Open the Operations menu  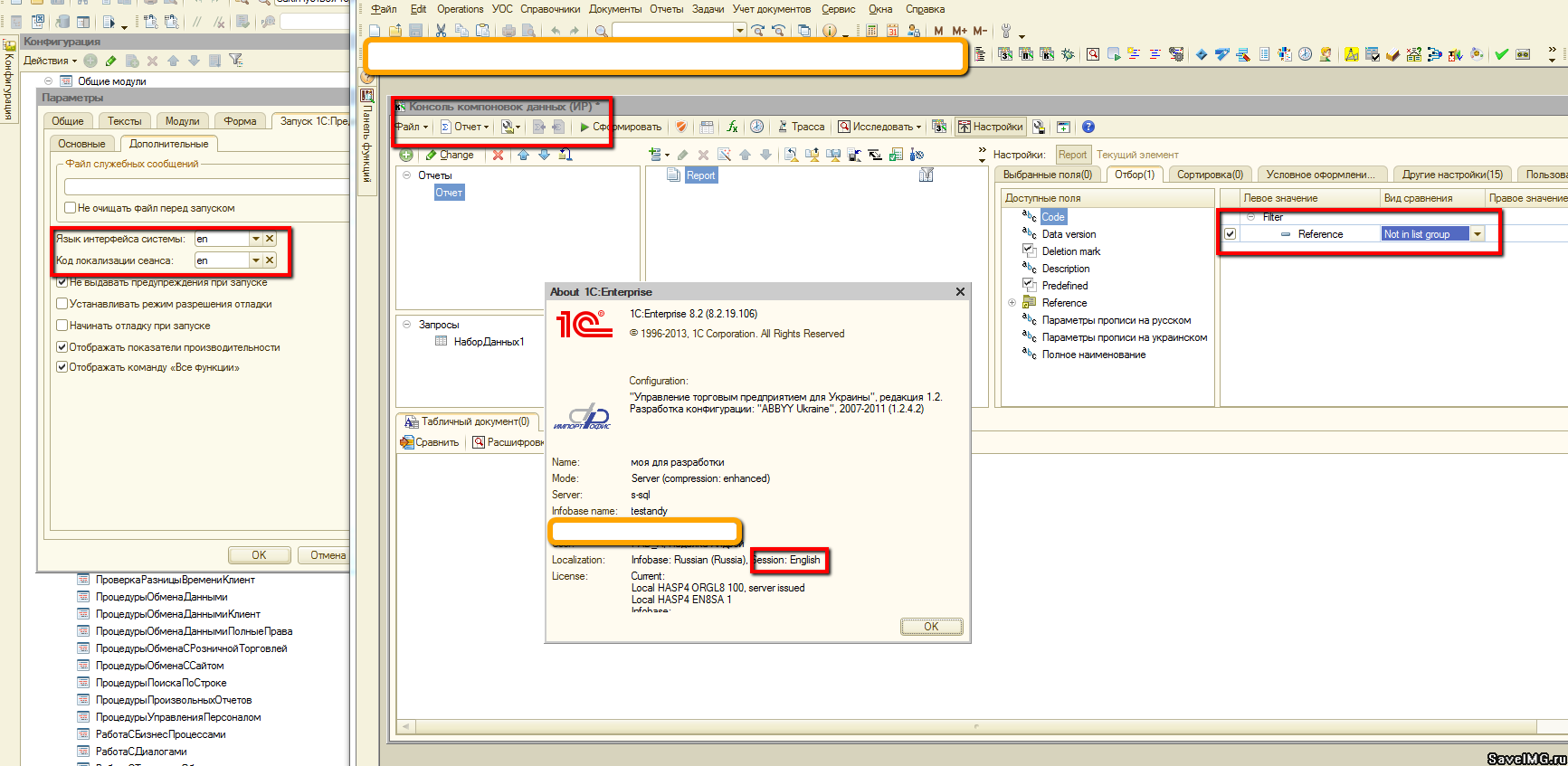click(461, 9)
